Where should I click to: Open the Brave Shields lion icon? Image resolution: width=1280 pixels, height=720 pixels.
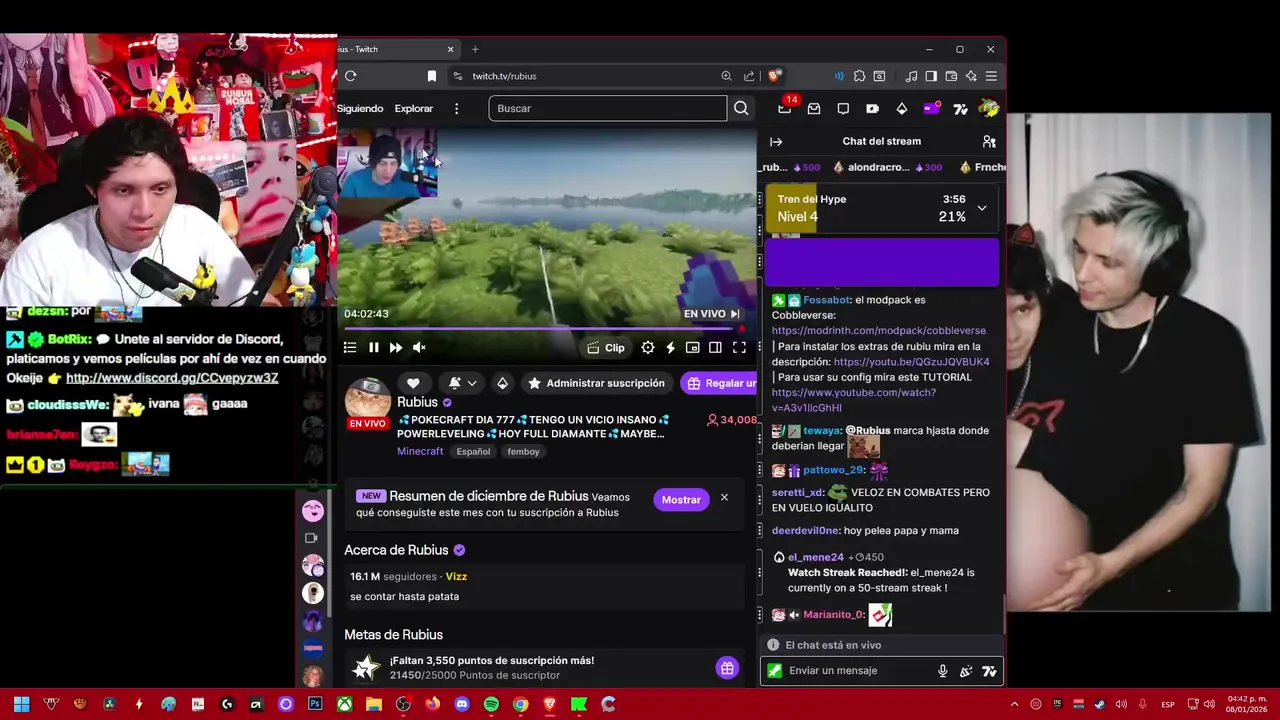[x=773, y=76]
